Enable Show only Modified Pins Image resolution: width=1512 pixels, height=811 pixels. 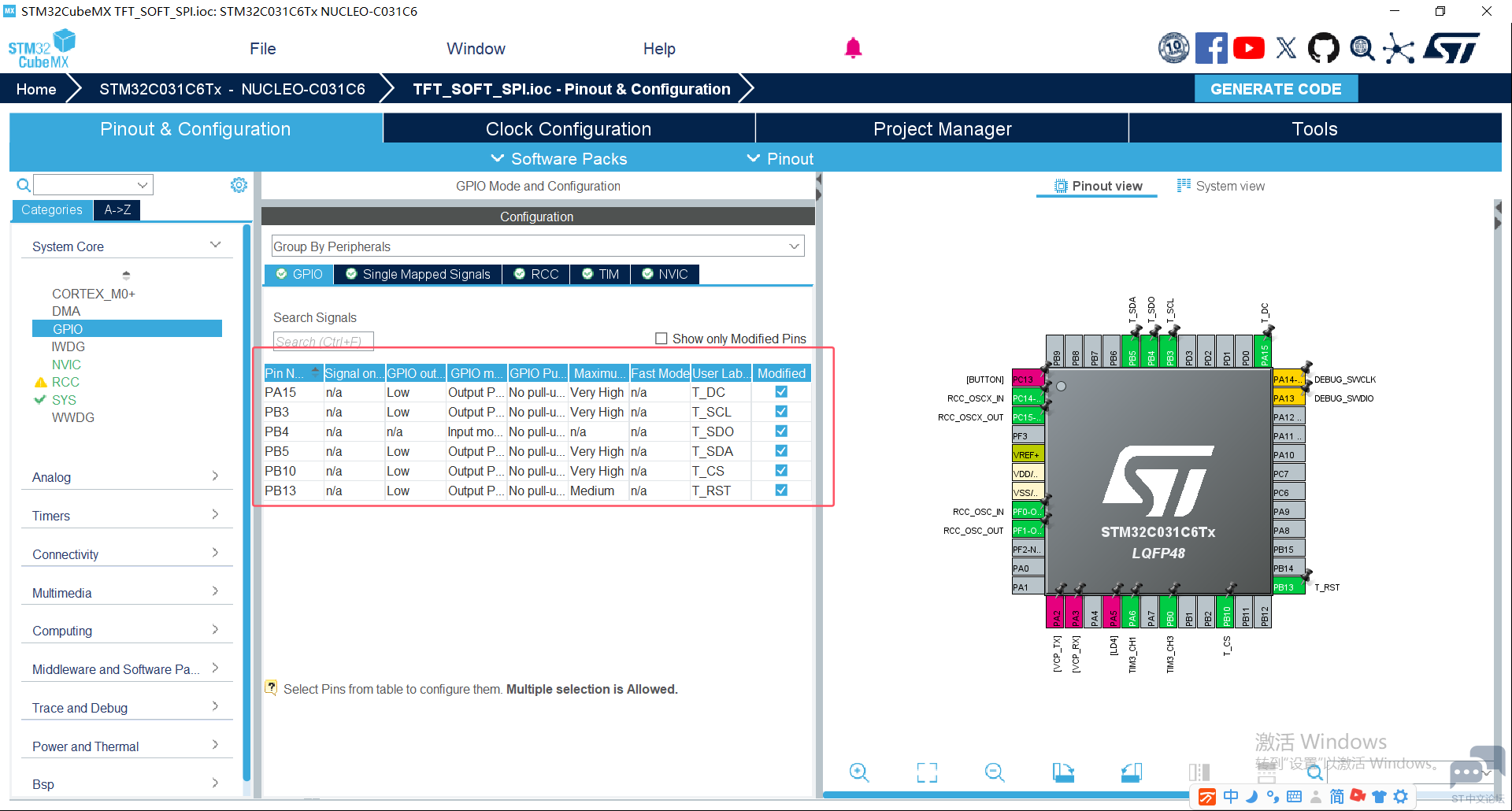pos(661,339)
